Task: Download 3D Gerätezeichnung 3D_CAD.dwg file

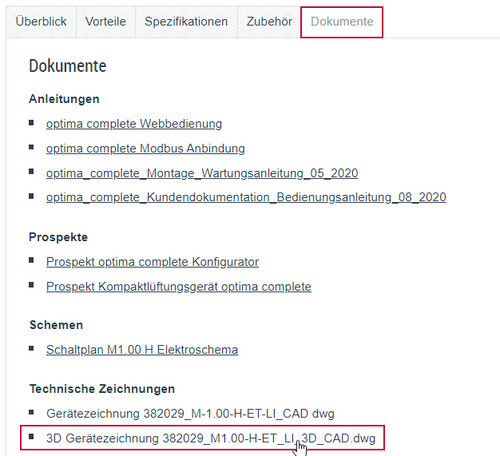Action: [211, 438]
